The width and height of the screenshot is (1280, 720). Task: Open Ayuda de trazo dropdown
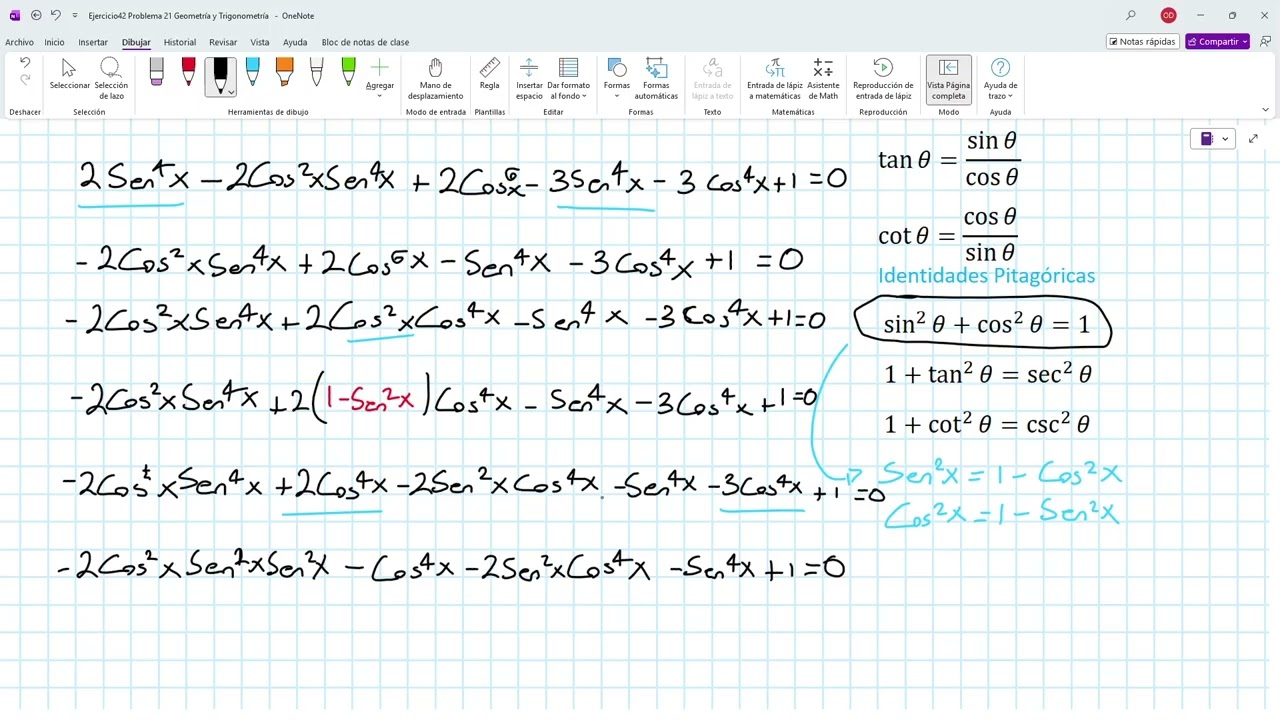click(1000, 78)
